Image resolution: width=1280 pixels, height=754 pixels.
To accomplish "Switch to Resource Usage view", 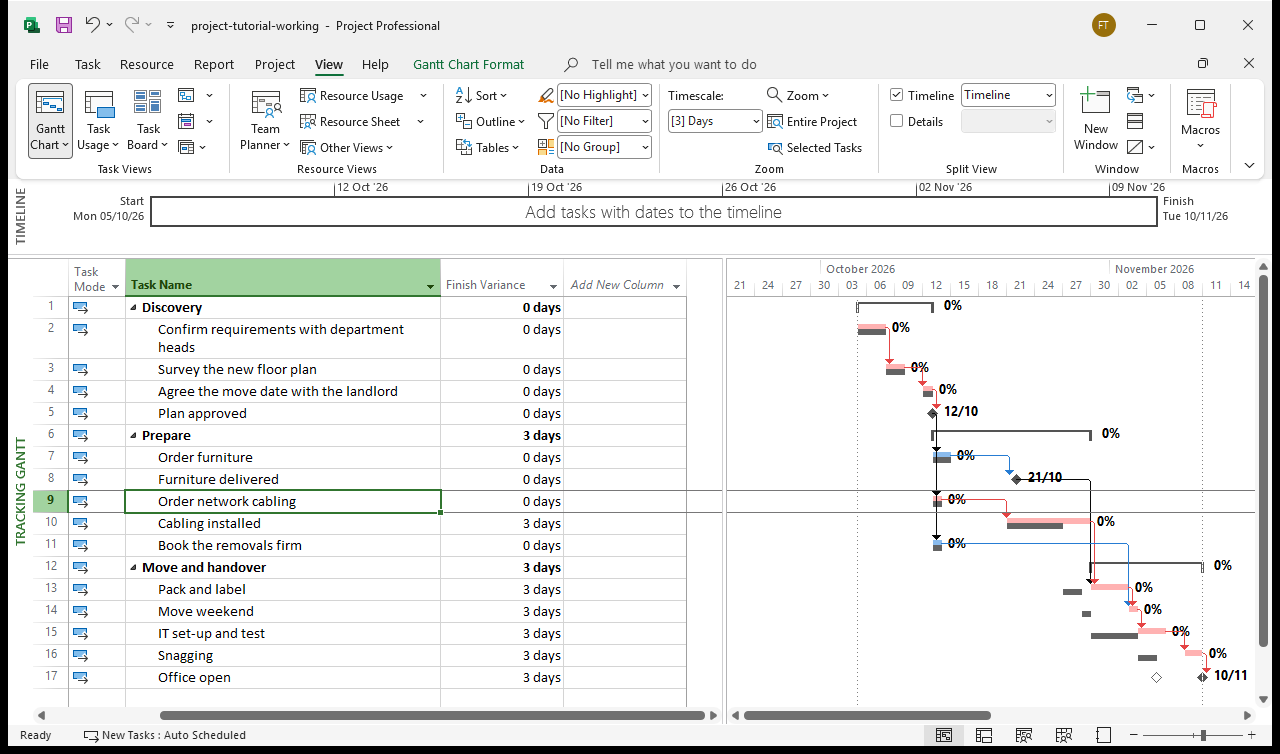I will click(x=351, y=96).
